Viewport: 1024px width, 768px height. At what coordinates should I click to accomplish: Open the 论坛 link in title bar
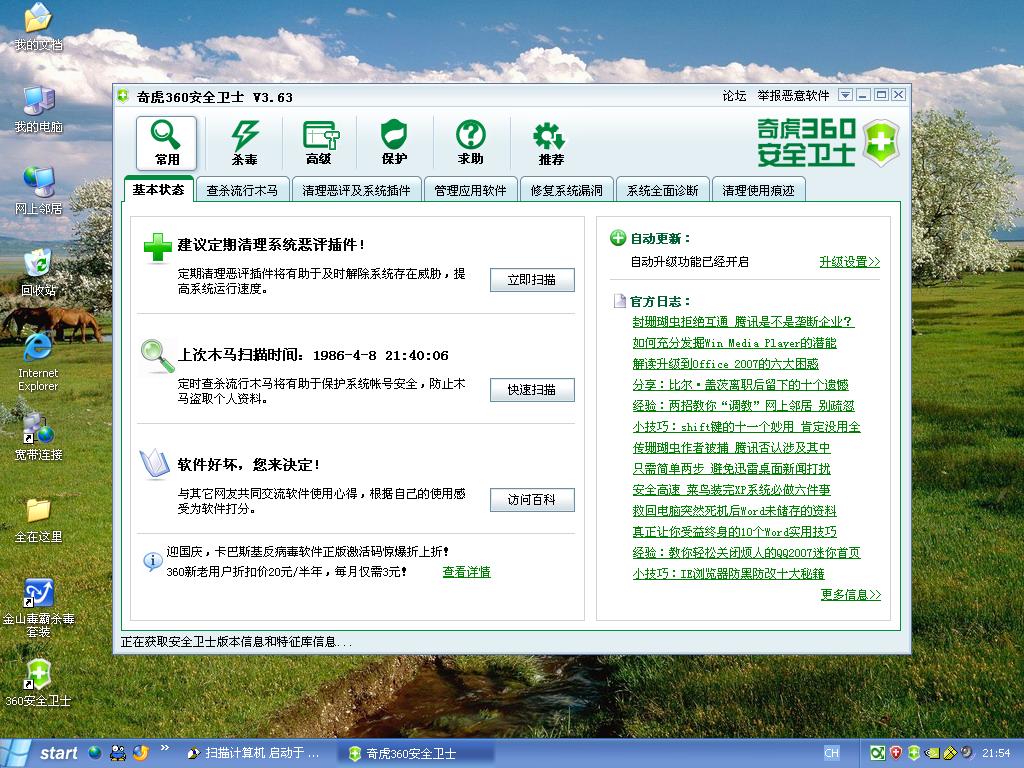[x=734, y=96]
